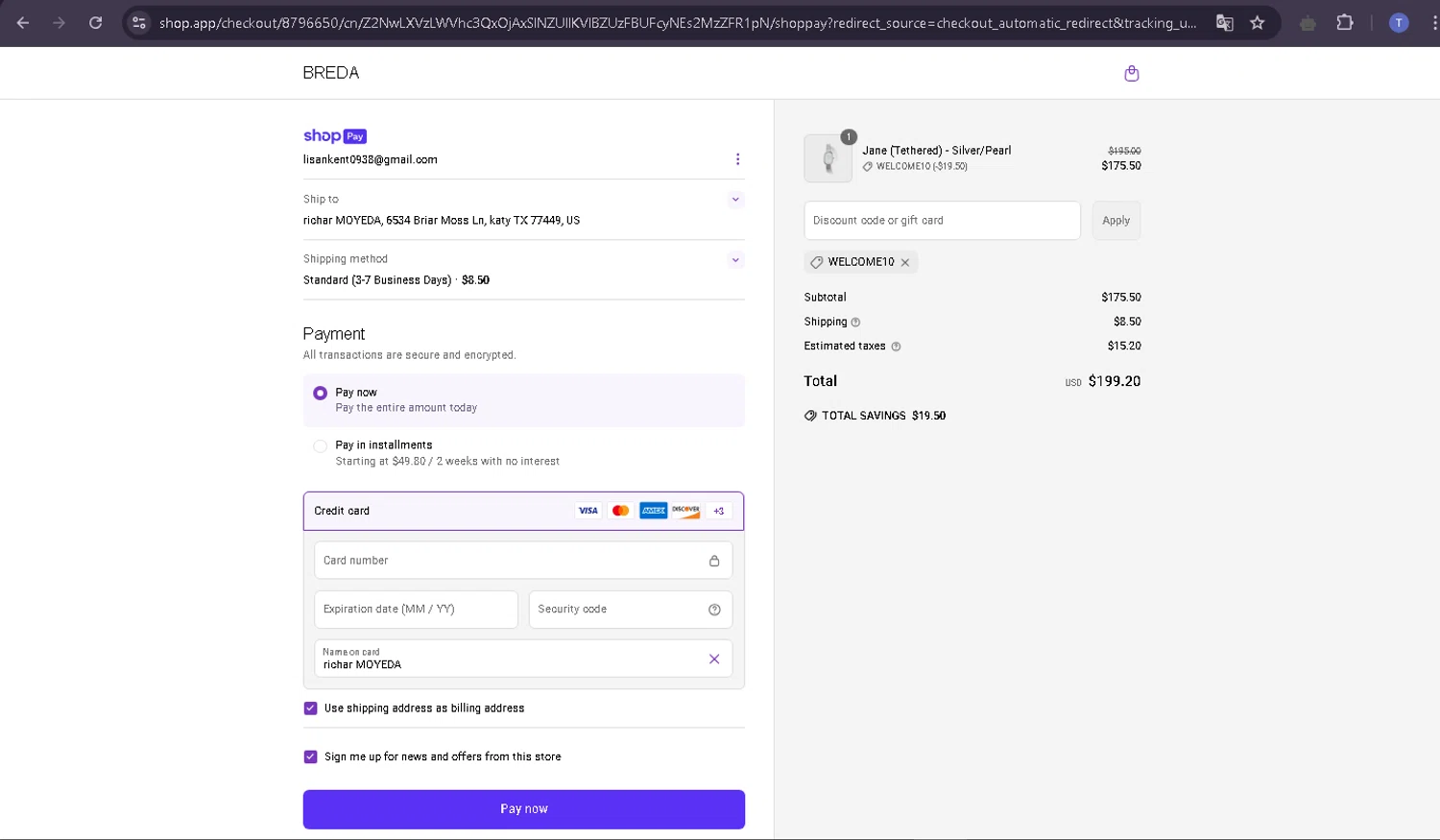Image resolution: width=1440 pixels, height=840 pixels.
Task: Apply the discount code
Action: 1116,221
